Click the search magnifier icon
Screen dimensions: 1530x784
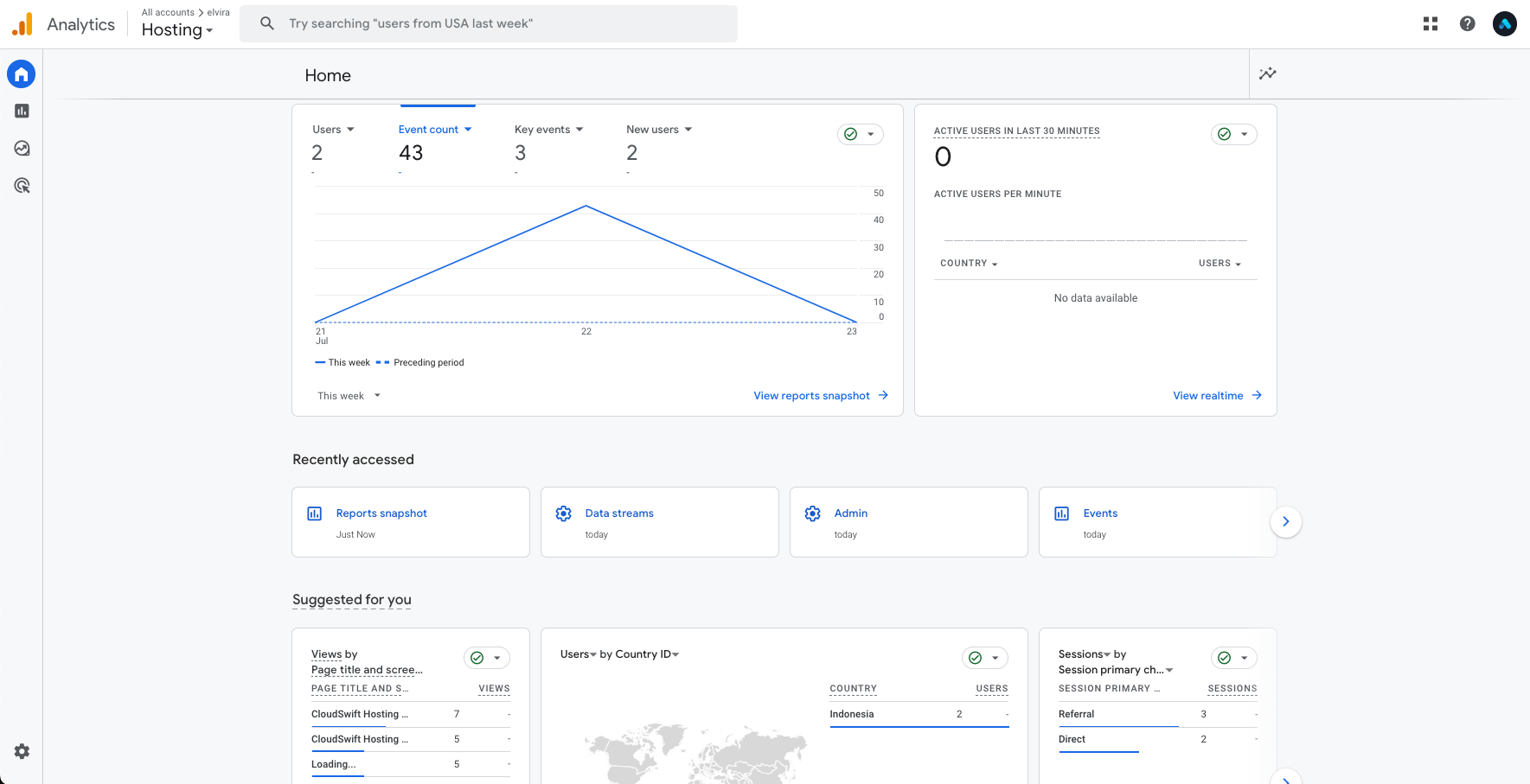(x=267, y=23)
